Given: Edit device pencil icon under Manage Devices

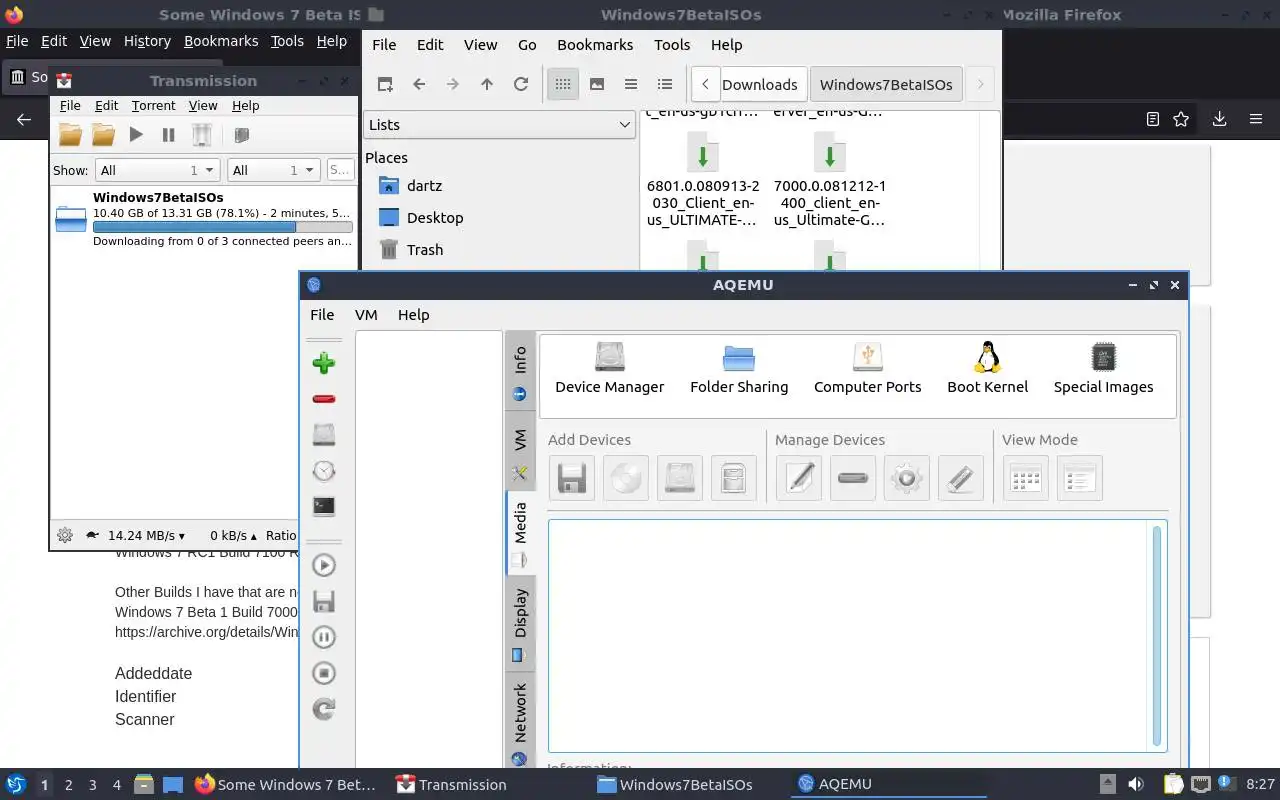Looking at the screenshot, I should [799, 478].
